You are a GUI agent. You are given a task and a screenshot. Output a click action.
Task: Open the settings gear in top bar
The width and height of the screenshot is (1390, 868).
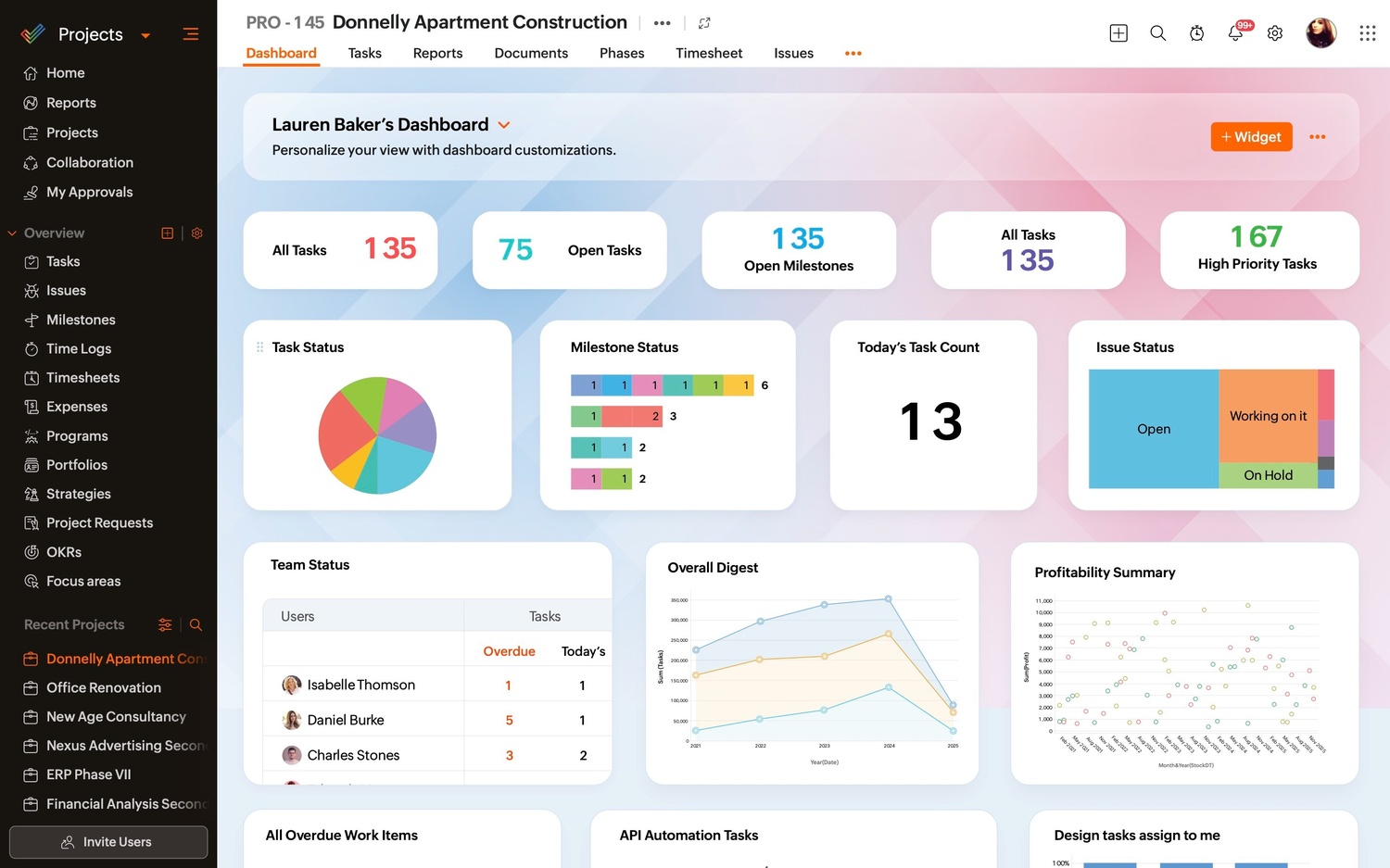(x=1275, y=33)
